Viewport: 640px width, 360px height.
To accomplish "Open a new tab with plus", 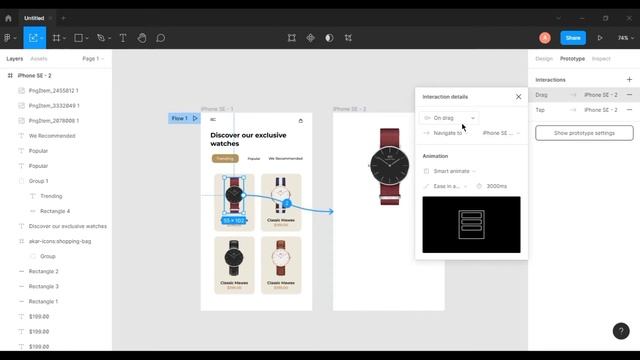I will [x=63, y=18].
